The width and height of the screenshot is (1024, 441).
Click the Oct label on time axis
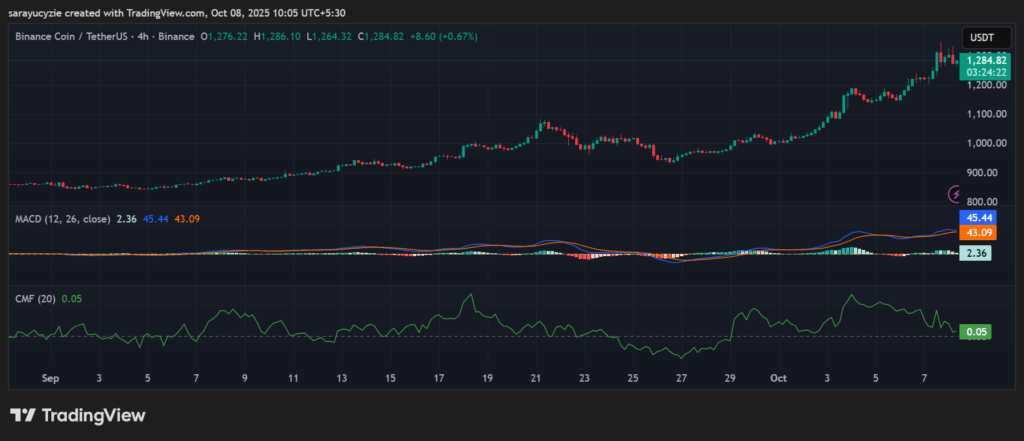click(778, 379)
